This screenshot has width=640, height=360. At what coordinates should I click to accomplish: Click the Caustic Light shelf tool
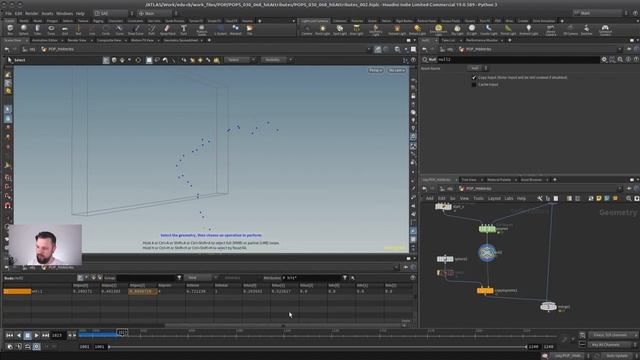click(489, 29)
